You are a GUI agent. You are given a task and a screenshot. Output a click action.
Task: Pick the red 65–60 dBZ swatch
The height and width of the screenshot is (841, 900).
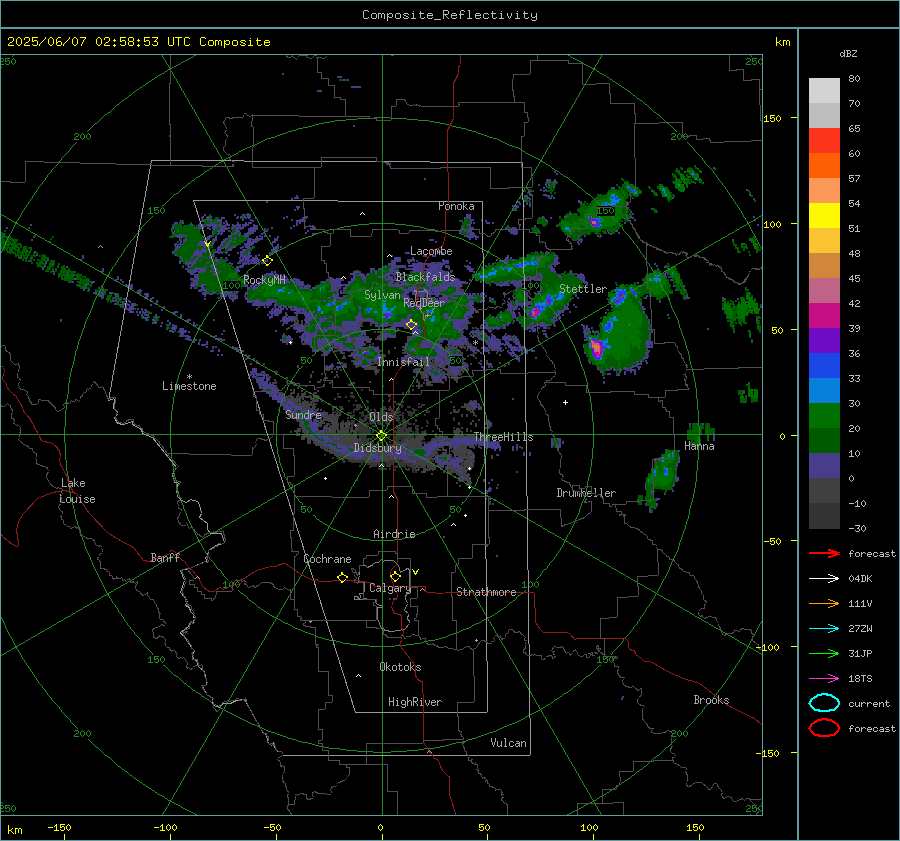[824, 141]
